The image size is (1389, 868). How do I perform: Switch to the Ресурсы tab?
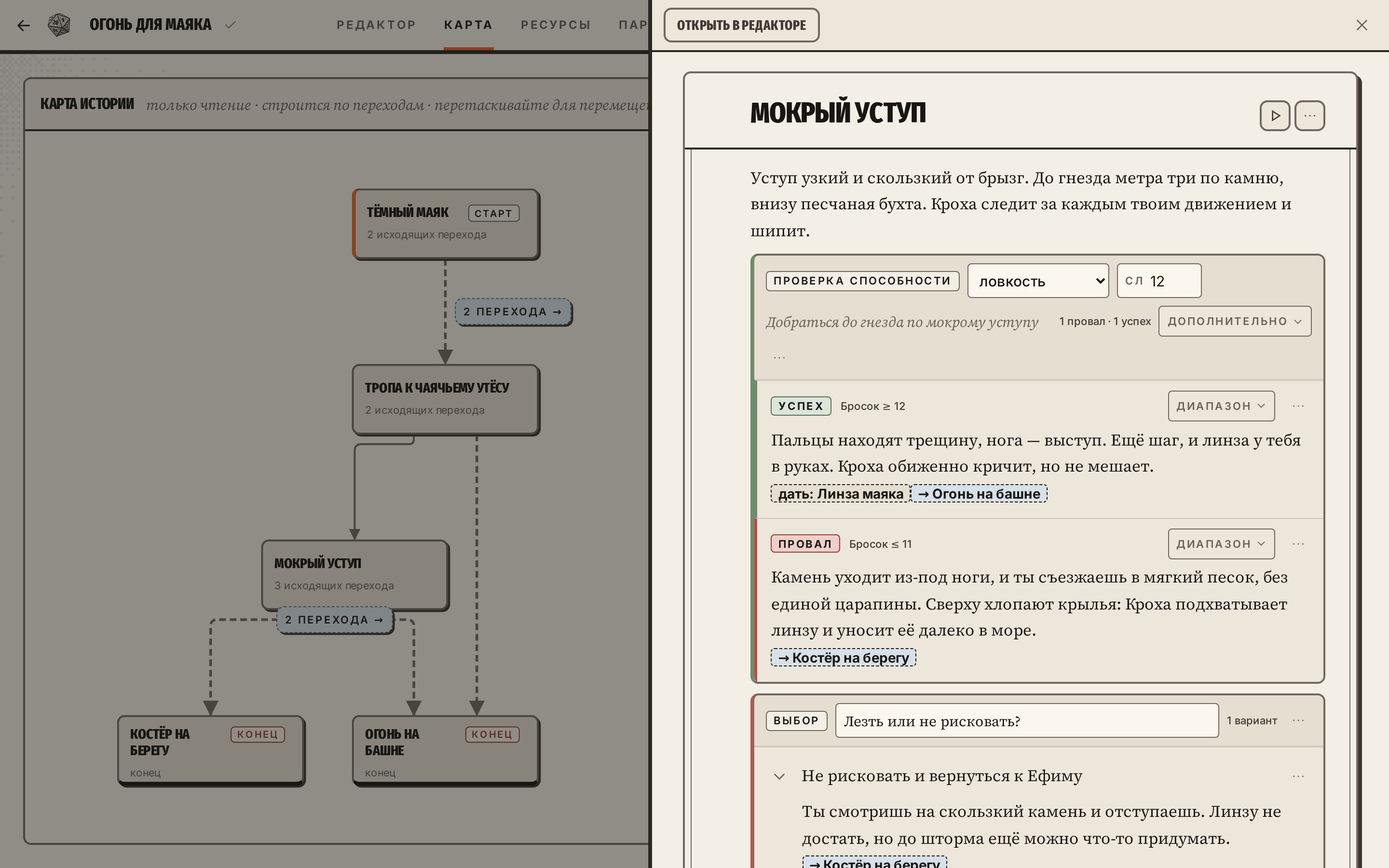(556, 25)
